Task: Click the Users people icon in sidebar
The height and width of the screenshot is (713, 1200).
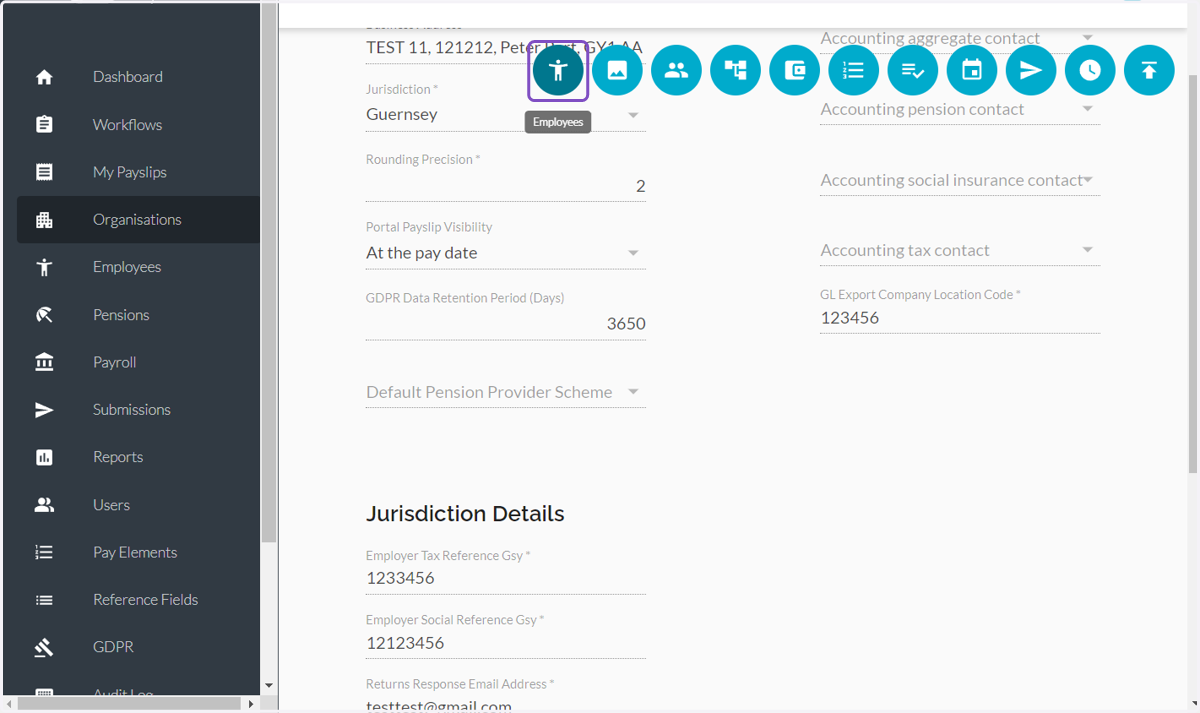Action: [44, 505]
